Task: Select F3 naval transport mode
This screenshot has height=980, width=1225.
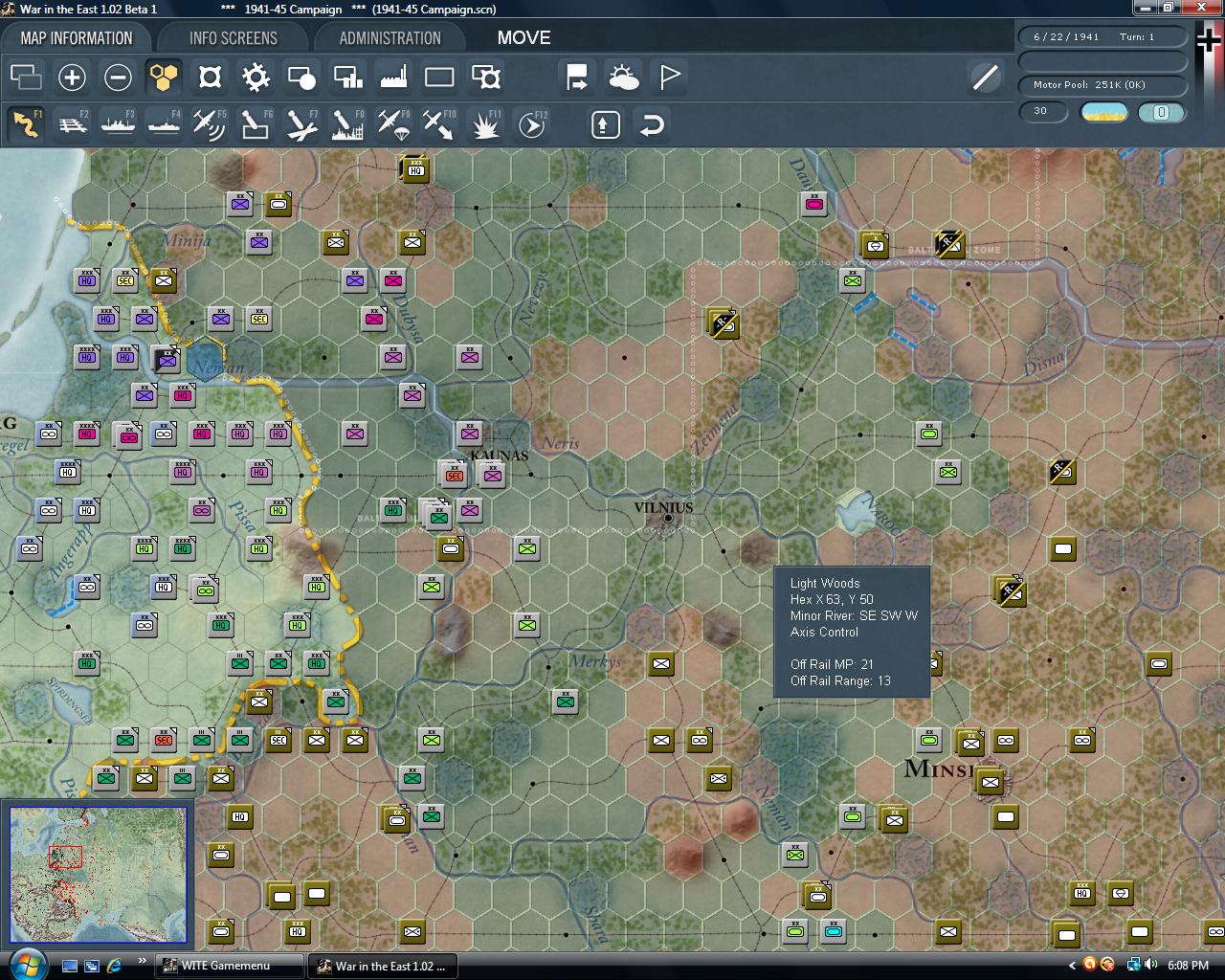Action: pyautogui.click(x=118, y=124)
